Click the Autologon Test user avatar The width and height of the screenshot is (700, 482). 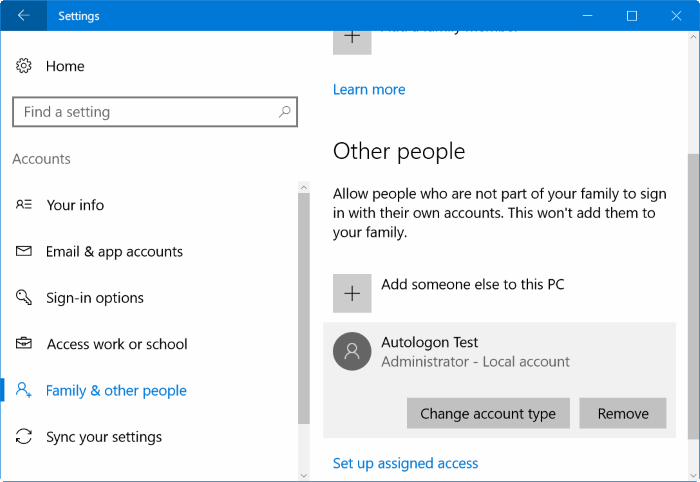point(352,351)
